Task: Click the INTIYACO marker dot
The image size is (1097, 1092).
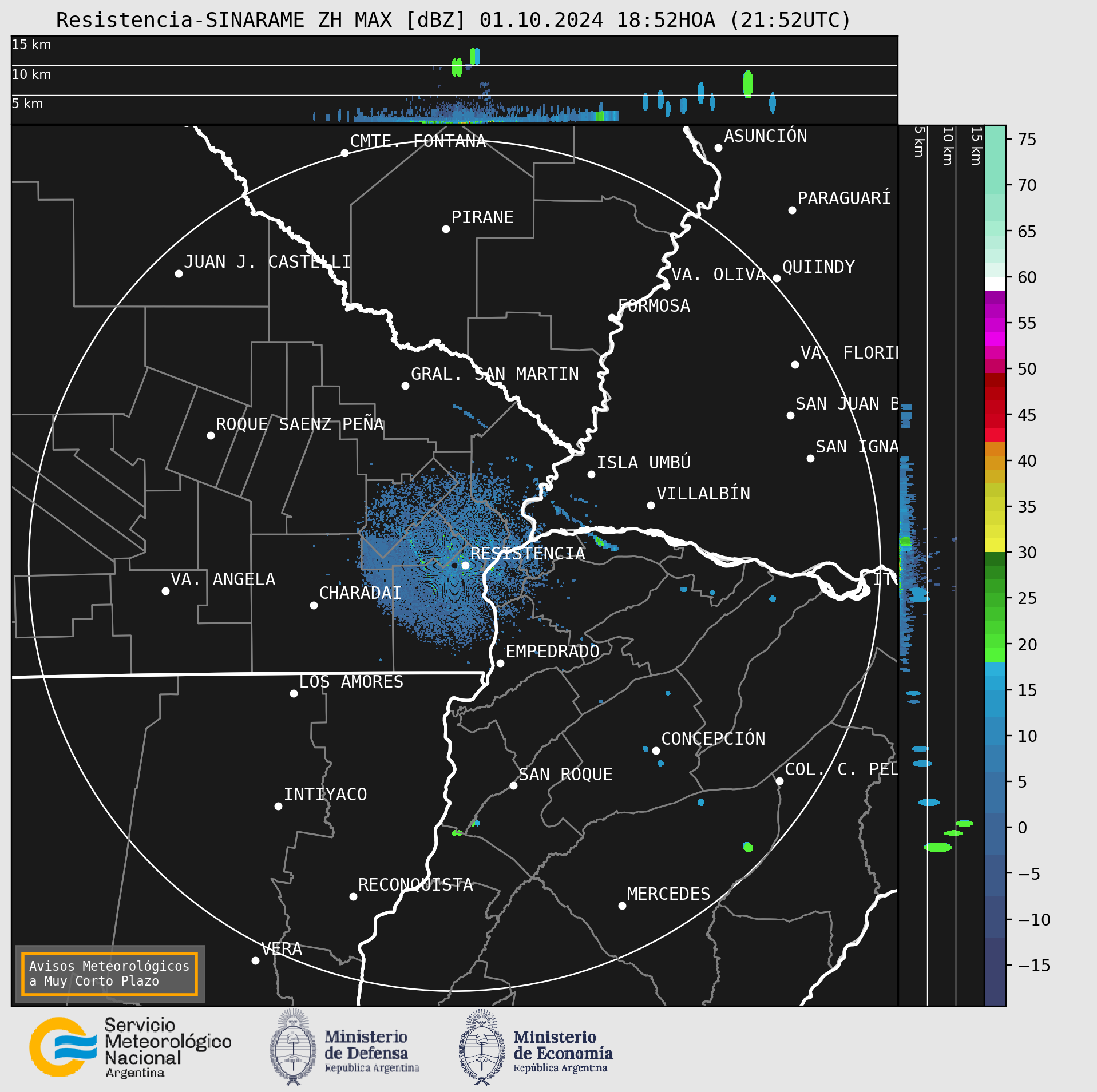Action: click(278, 806)
